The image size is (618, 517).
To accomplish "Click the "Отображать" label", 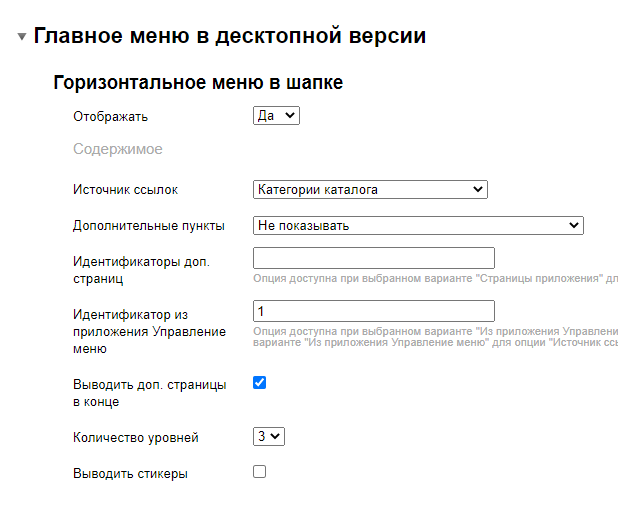I will [111, 117].
